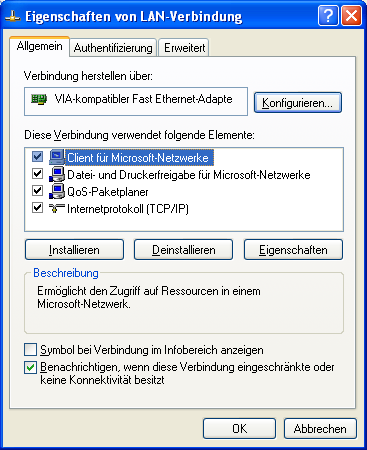Click the network adapter card icon
The width and height of the screenshot is (367, 450).
pos(39,99)
